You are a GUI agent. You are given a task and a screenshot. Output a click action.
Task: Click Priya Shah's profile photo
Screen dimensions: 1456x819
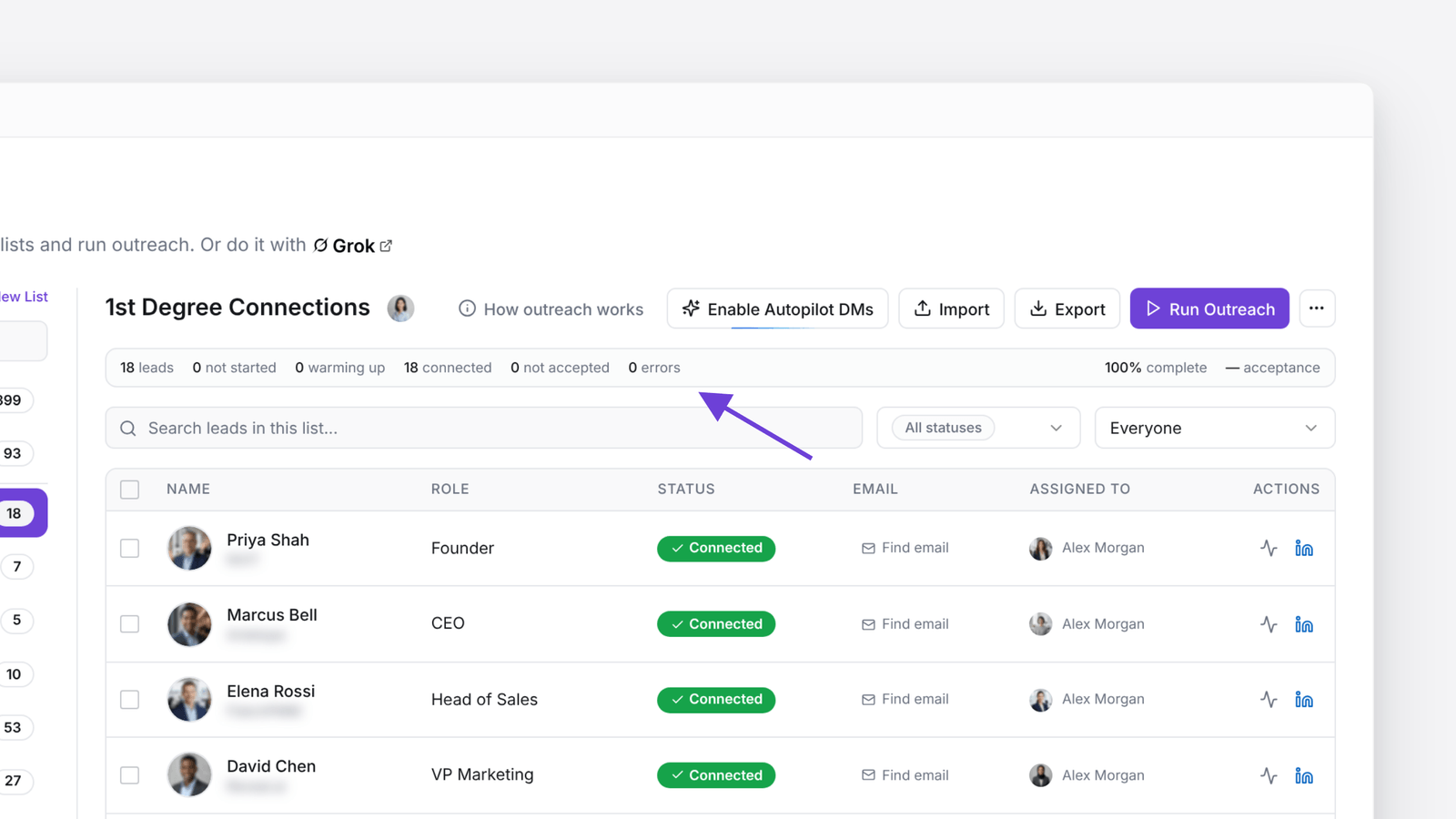point(189,548)
